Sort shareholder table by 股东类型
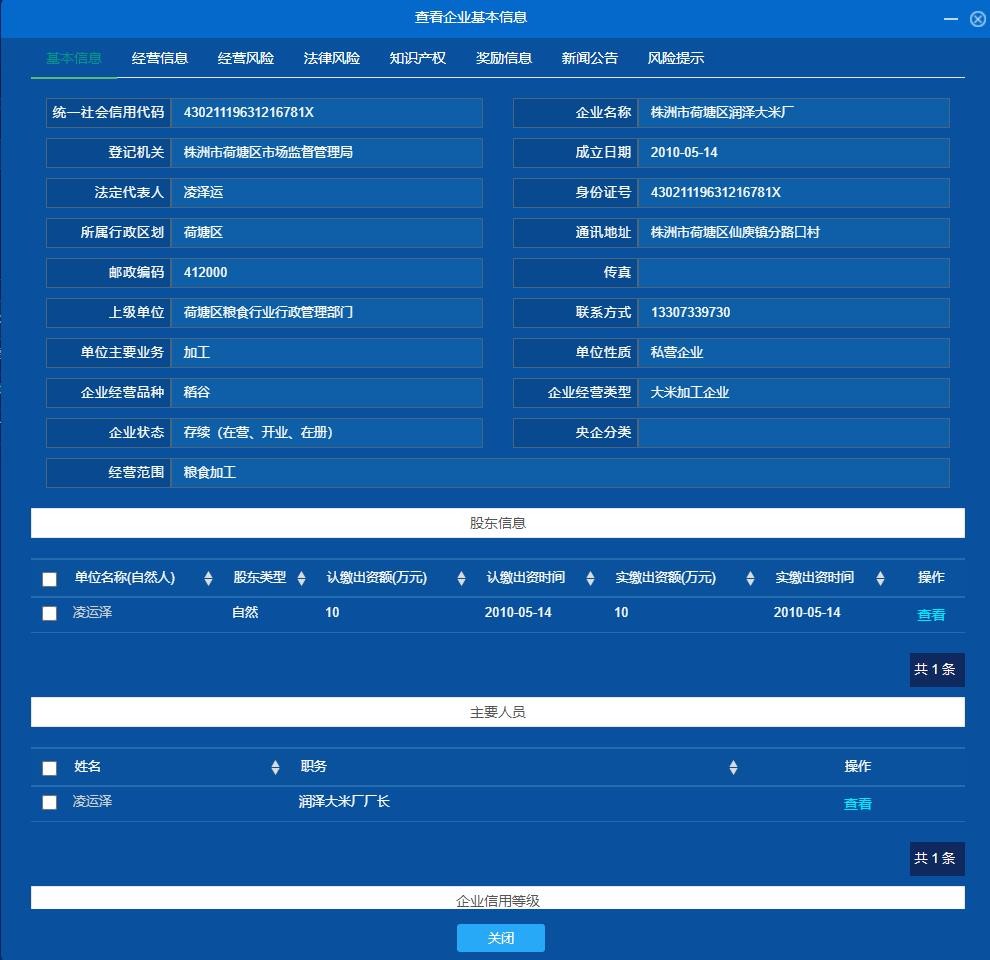The image size is (990, 960). (x=301, y=578)
